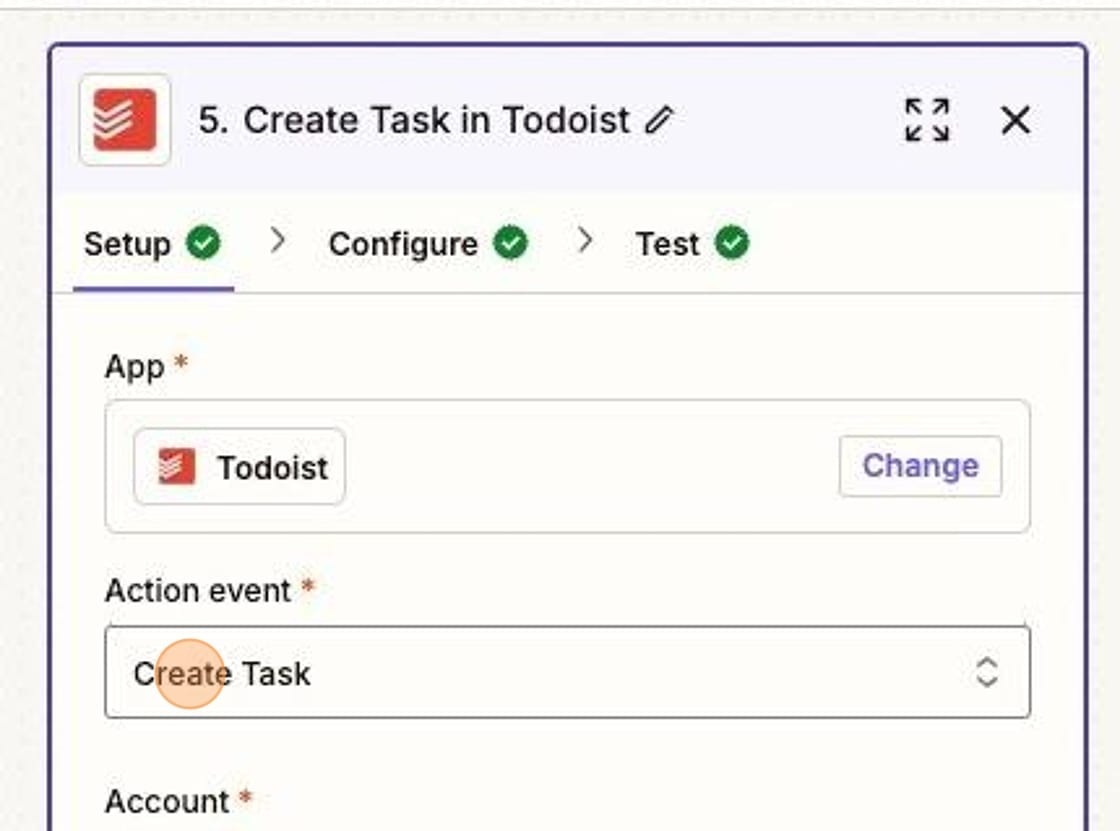Click the Todoist app icon in the step header
The width and height of the screenshot is (1120, 831).
pos(124,120)
